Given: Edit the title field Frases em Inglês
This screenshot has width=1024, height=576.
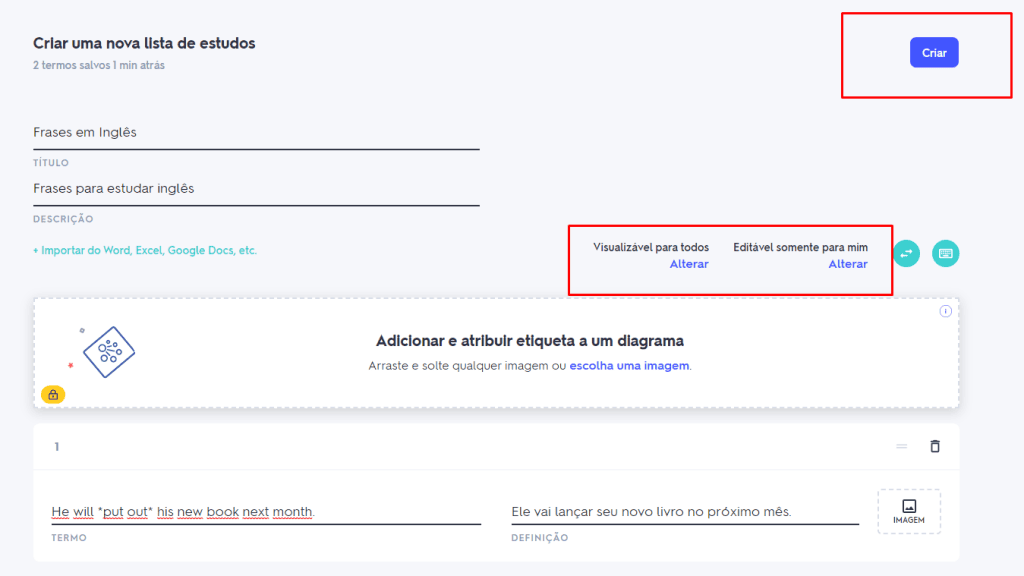Looking at the screenshot, I should coord(256,133).
